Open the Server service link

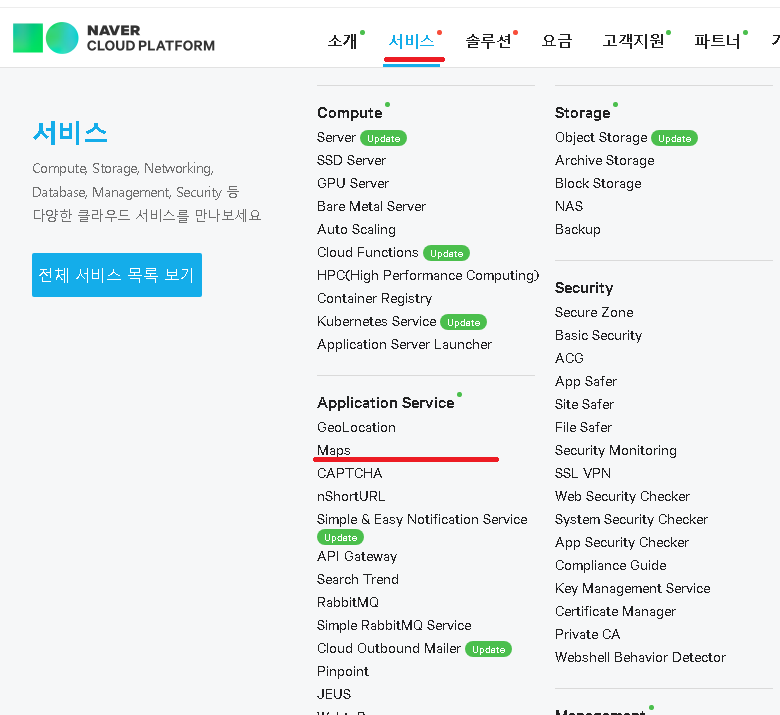[336, 137]
